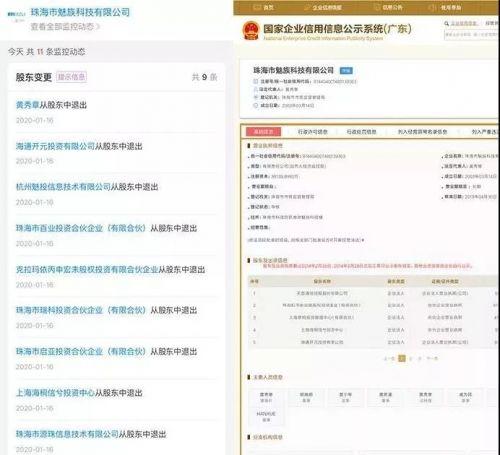Open 珠海市源珠信息技术有限公司 link
This screenshot has height=455, width=500.
67,434
